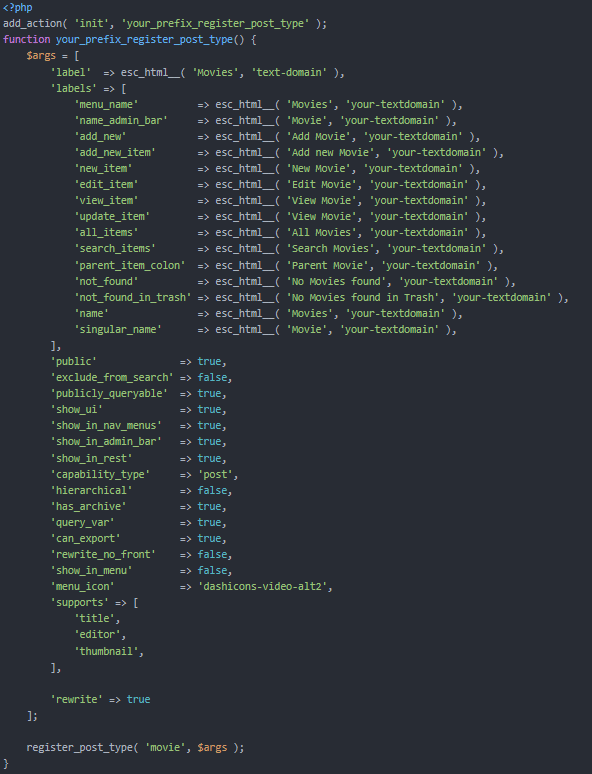Click the 'movie' post type string
The height and width of the screenshot is (774, 592).
tap(165, 747)
